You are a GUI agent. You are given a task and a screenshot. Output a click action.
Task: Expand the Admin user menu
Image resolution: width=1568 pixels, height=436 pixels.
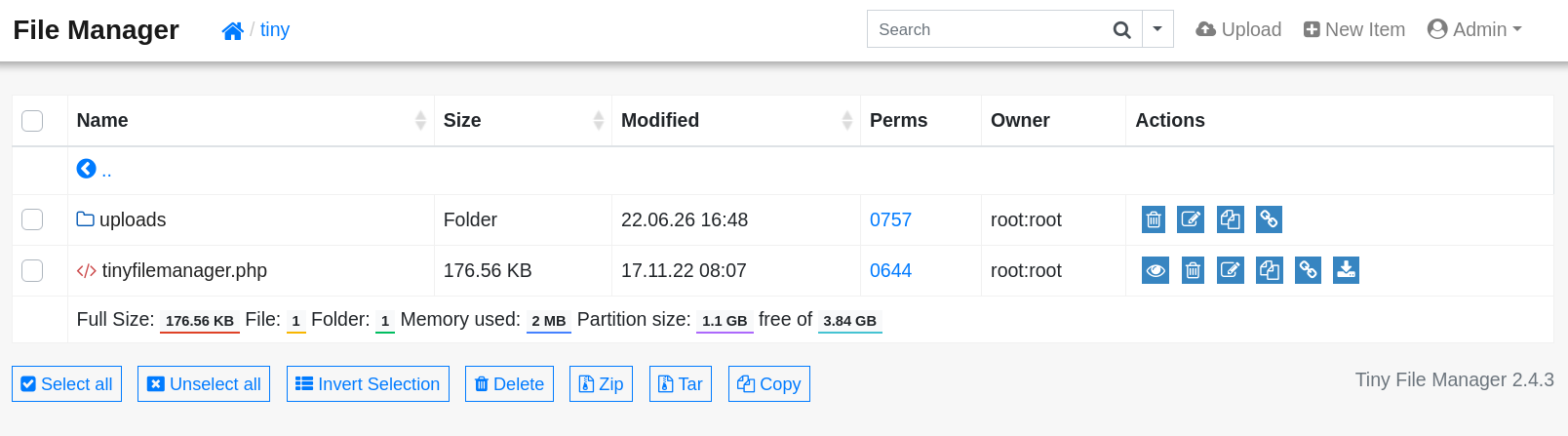point(1474,29)
